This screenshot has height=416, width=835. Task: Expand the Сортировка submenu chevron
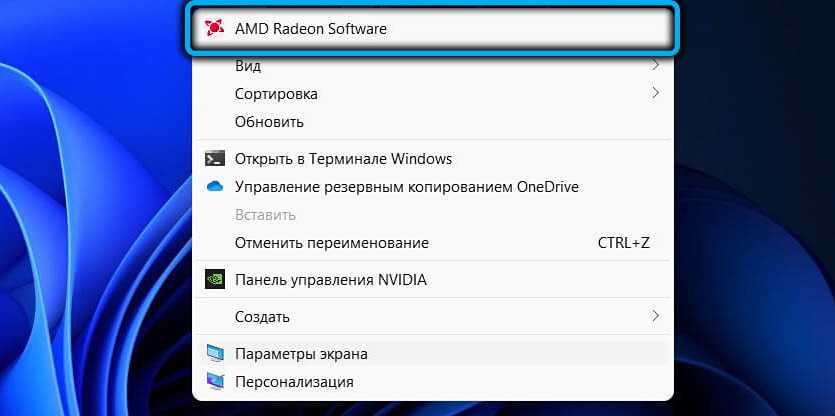click(655, 93)
